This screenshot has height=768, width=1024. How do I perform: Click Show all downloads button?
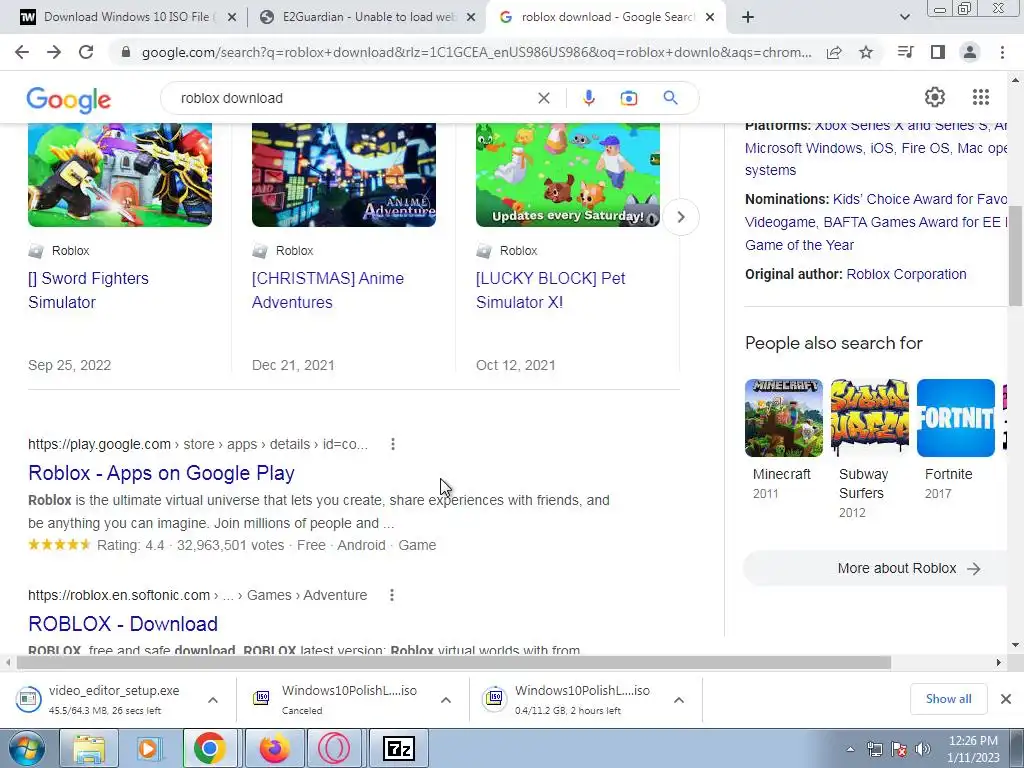point(948,699)
